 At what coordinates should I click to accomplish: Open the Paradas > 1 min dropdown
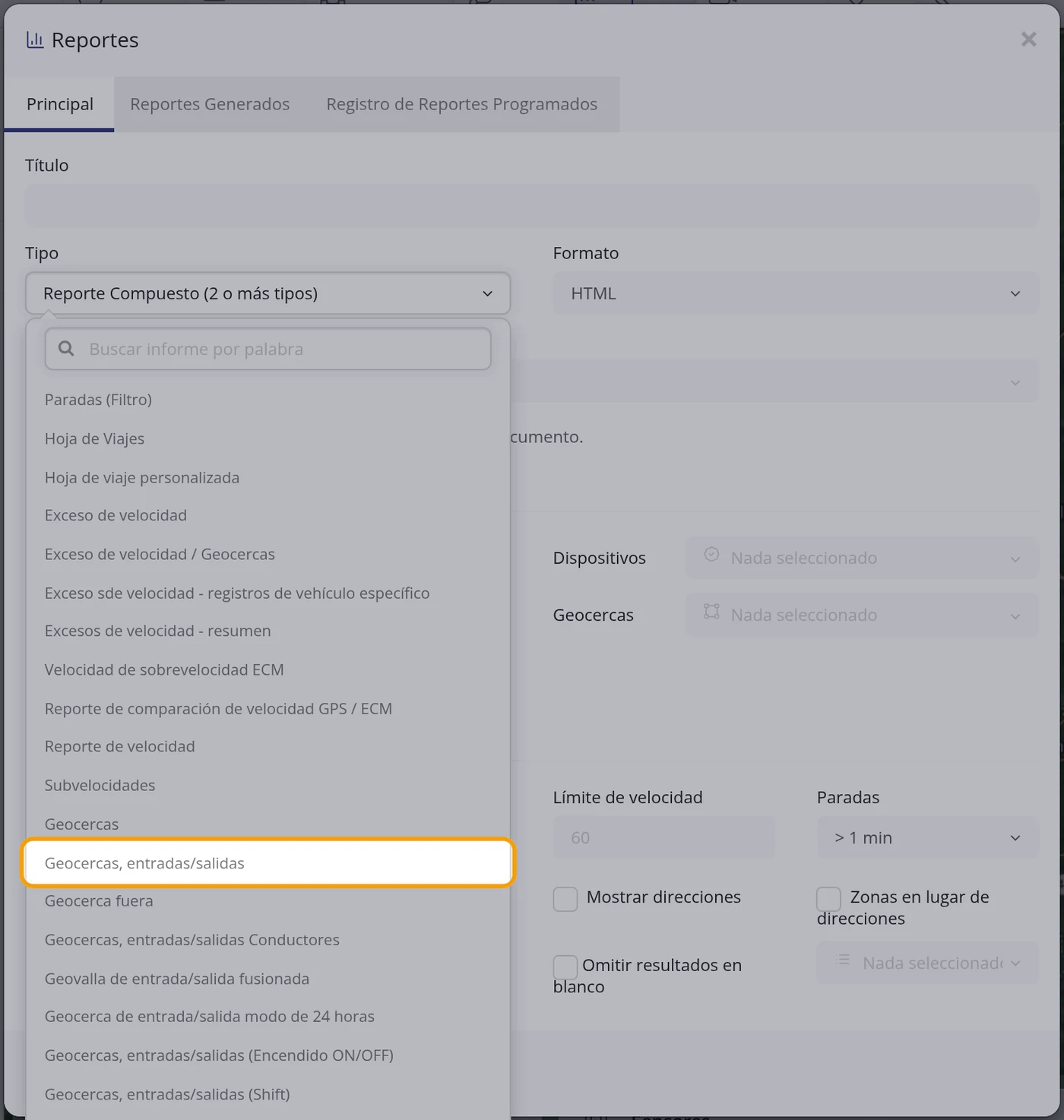click(x=927, y=837)
